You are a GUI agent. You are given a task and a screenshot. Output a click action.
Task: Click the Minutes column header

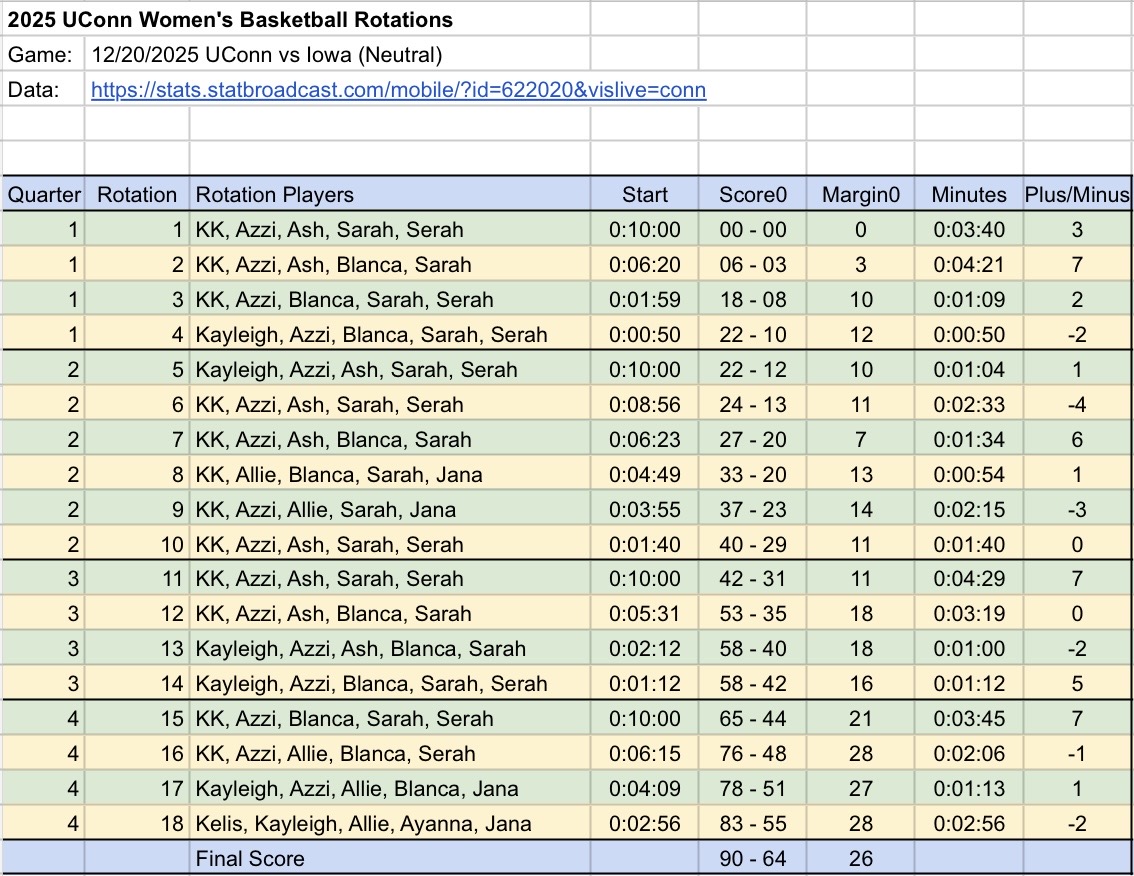point(969,195)
